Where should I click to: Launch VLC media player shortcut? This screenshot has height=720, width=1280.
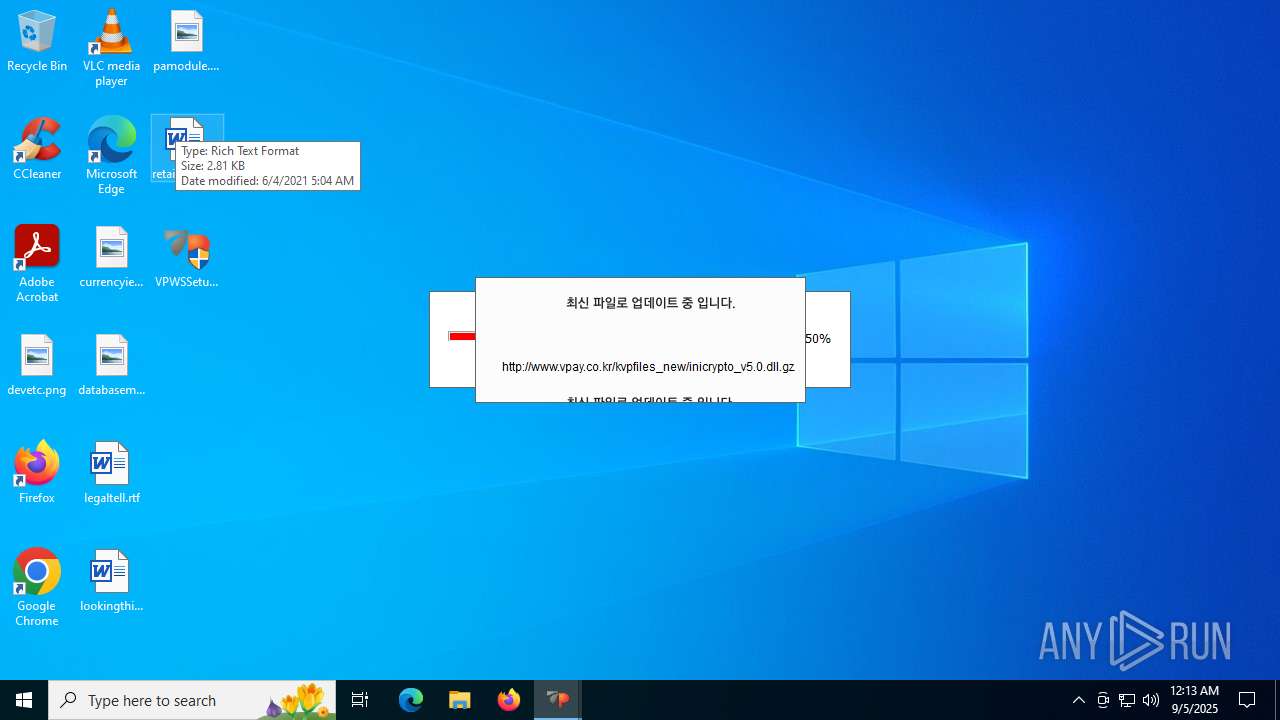click(111, 48)
